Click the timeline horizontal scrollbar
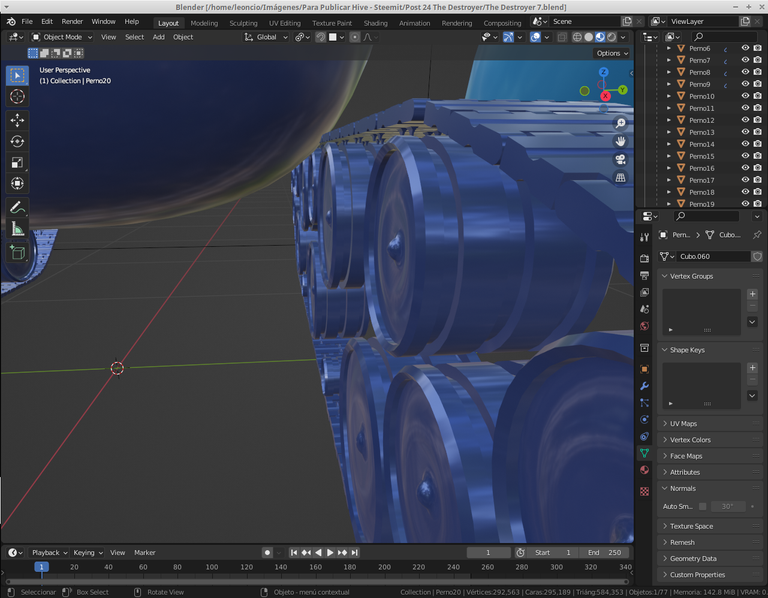This screenshot has width=768, height=598. (x=317, y=582)
